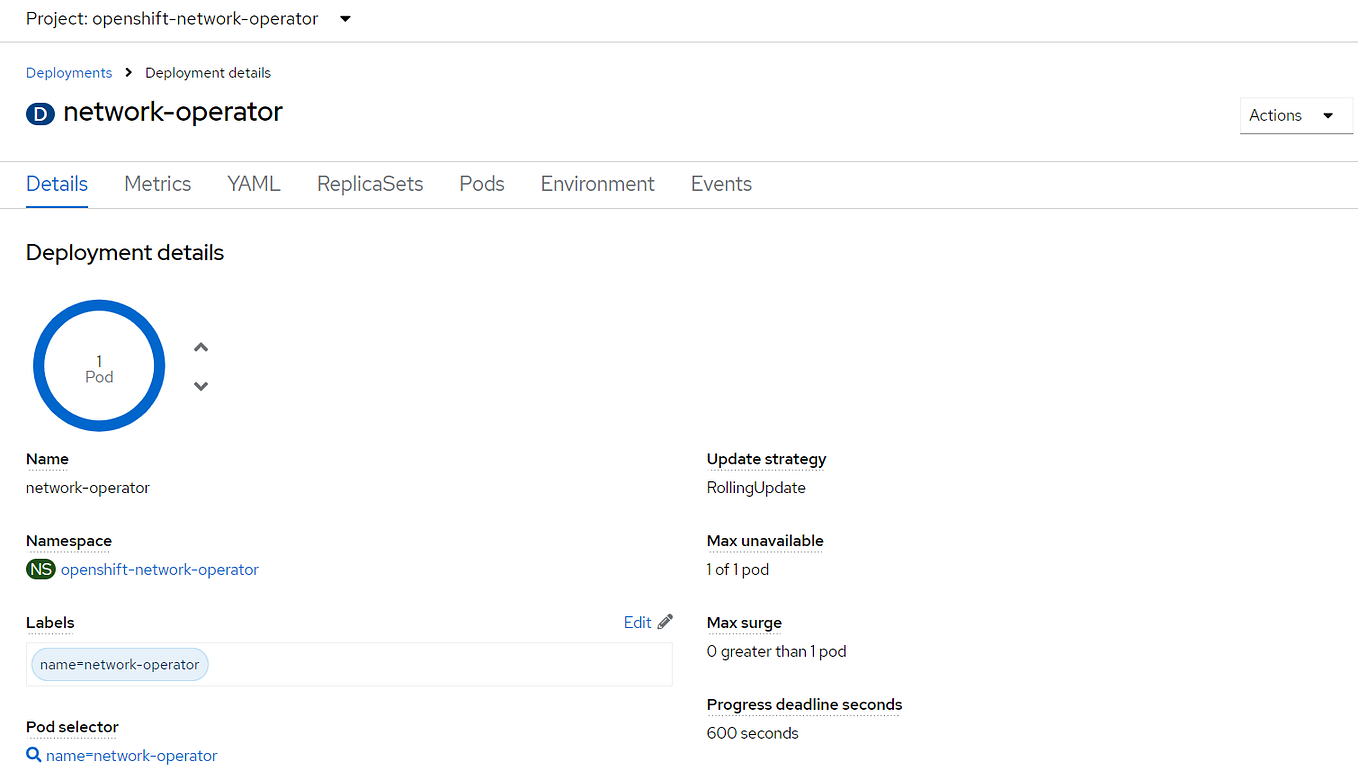Click the pencil icon to edit labels
This screenshot has height=773, width=1358.
coord(665,621)
